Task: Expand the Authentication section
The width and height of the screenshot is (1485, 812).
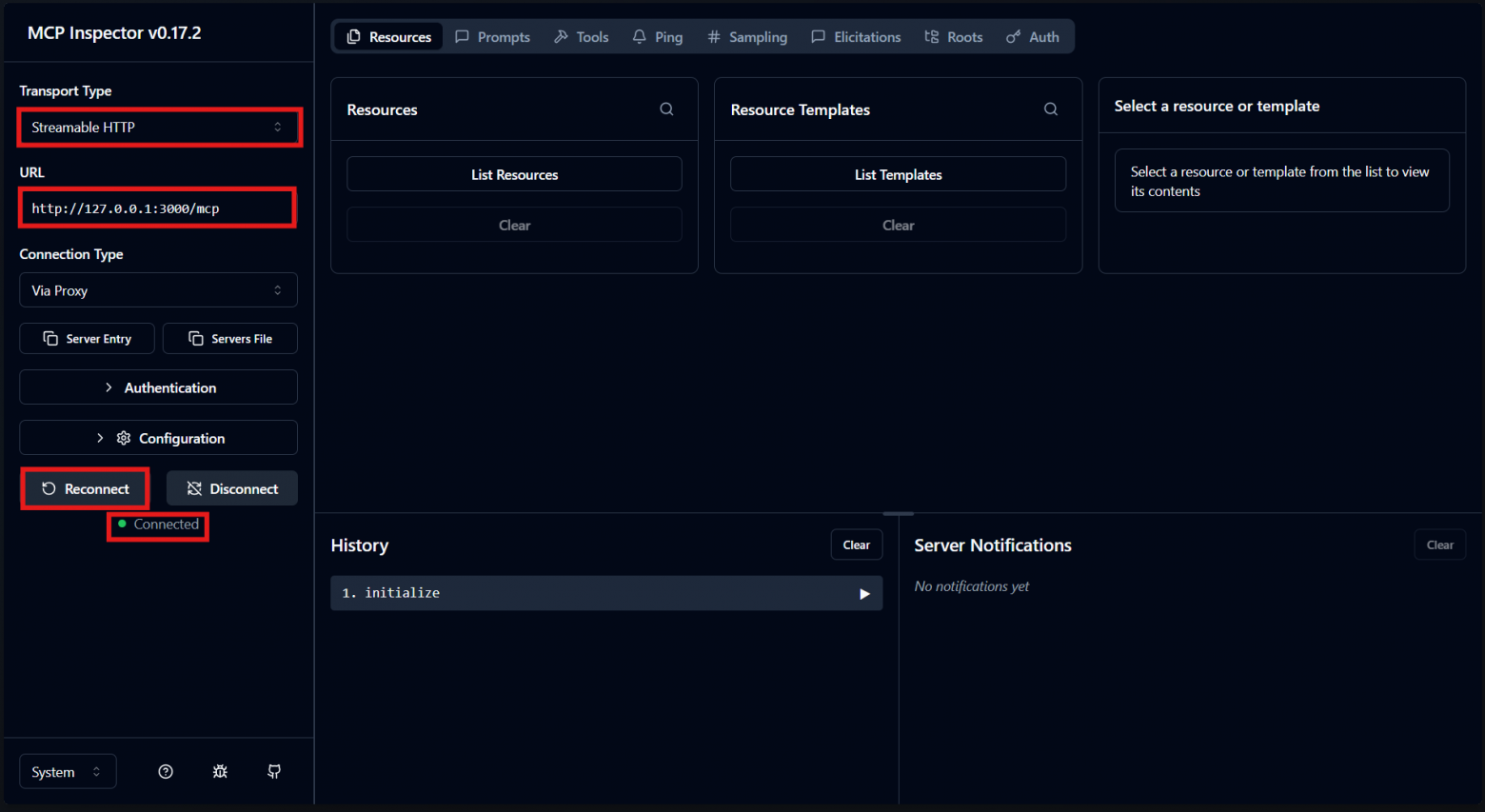Action: (158, 387)
